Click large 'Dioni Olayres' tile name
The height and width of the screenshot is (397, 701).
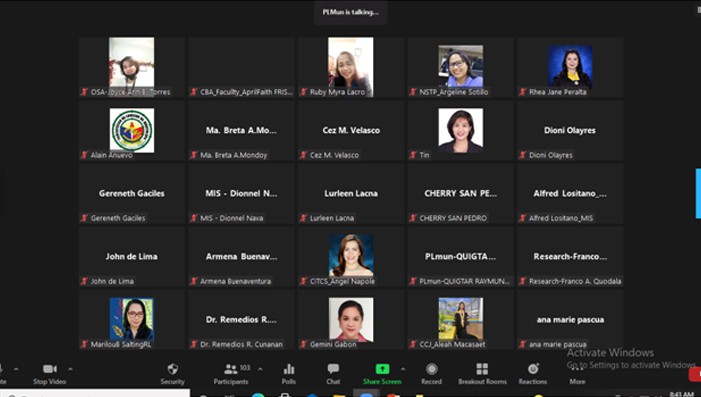pos(570,130)
